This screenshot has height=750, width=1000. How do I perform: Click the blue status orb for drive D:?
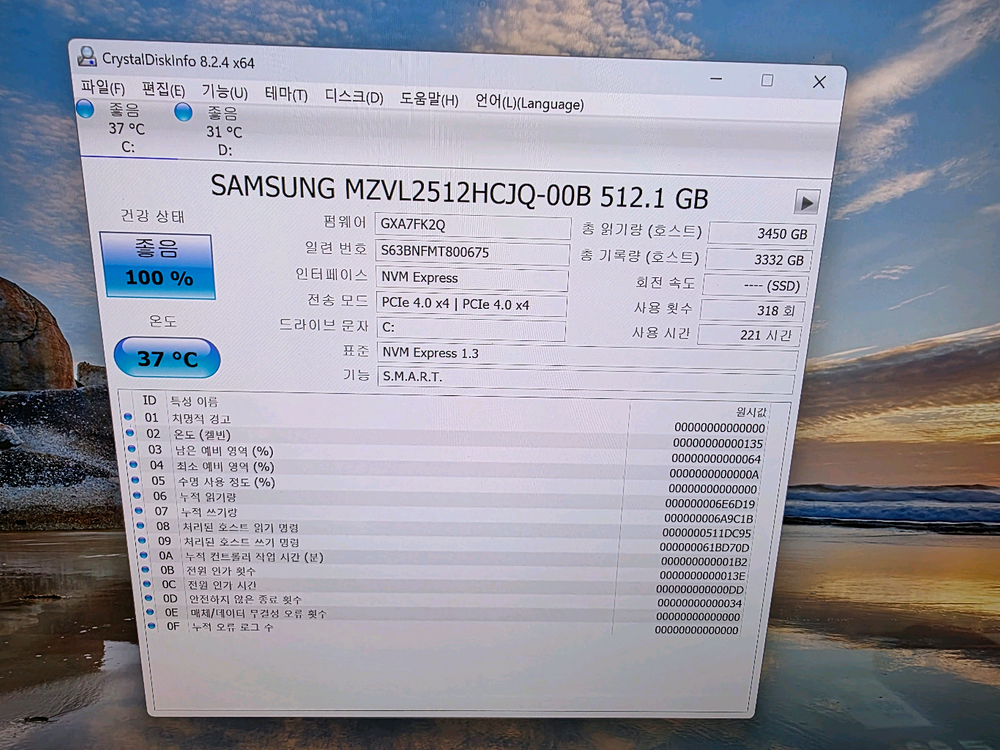tap(183, 112)
